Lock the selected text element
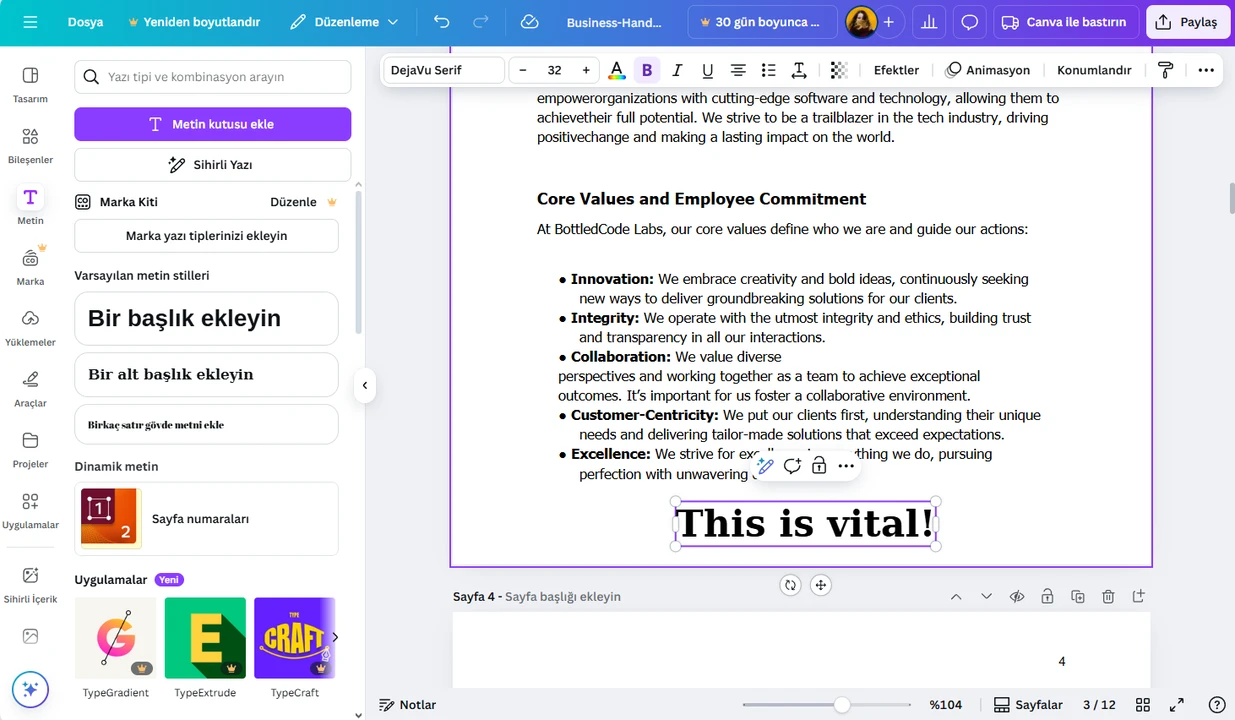1235x720 pixels. pyautogui.click(x=819, y=466)
